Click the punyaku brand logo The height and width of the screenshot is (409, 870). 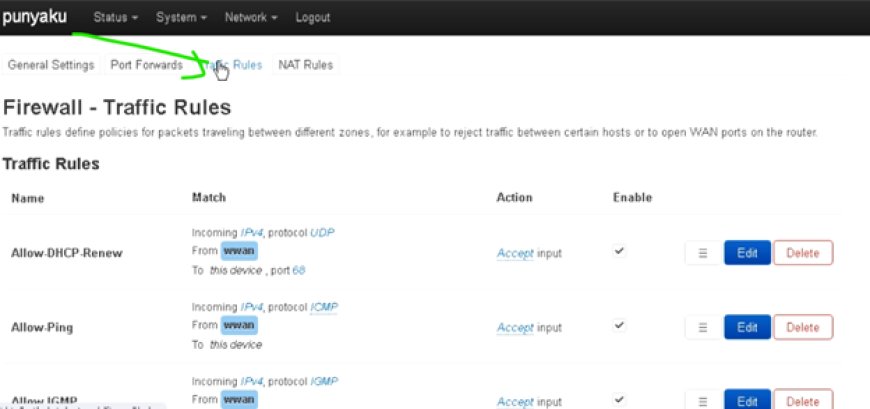pyautogui.click(x=34, y=17)
